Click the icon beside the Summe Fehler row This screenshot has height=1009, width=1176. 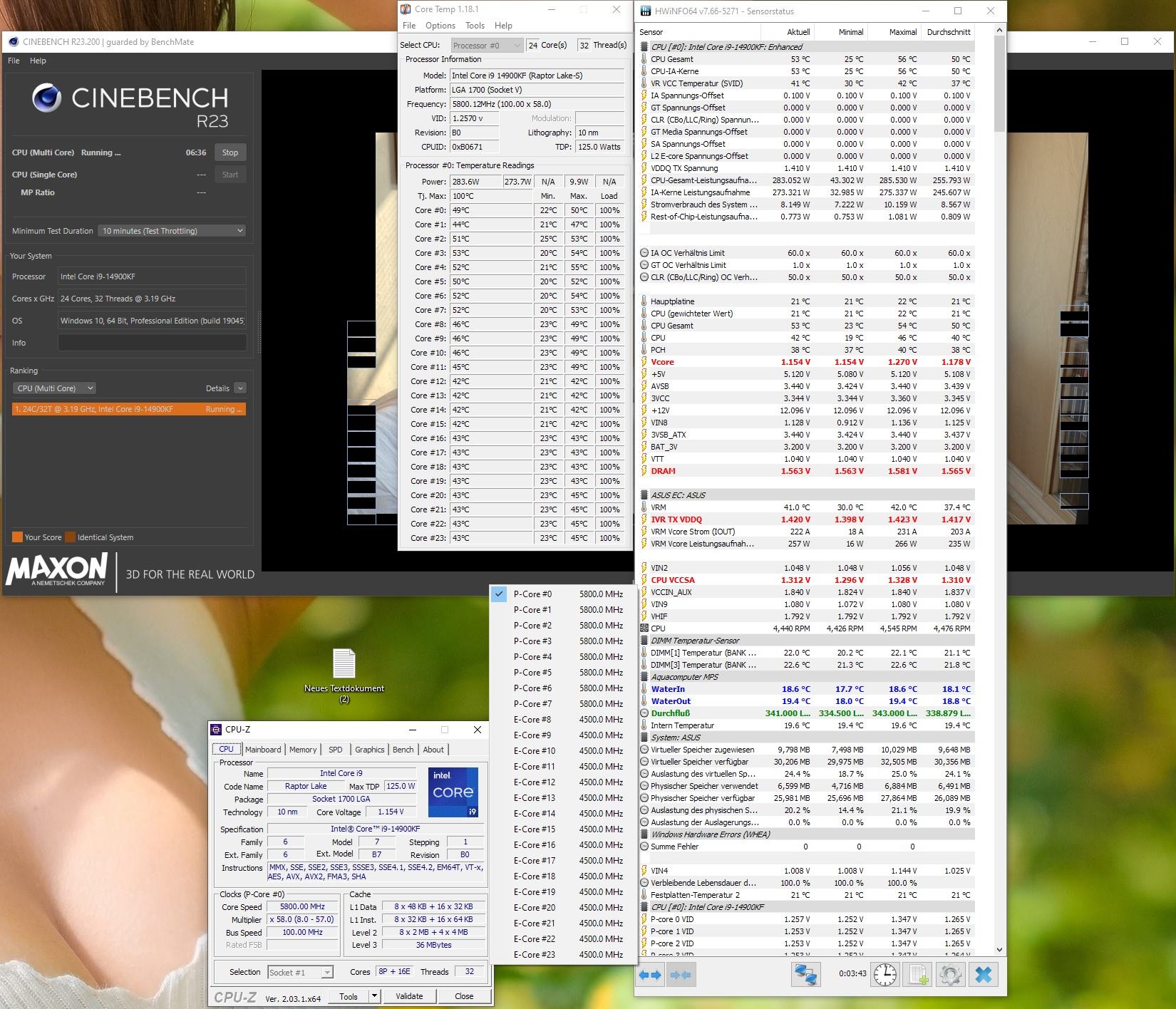[644, 847]
